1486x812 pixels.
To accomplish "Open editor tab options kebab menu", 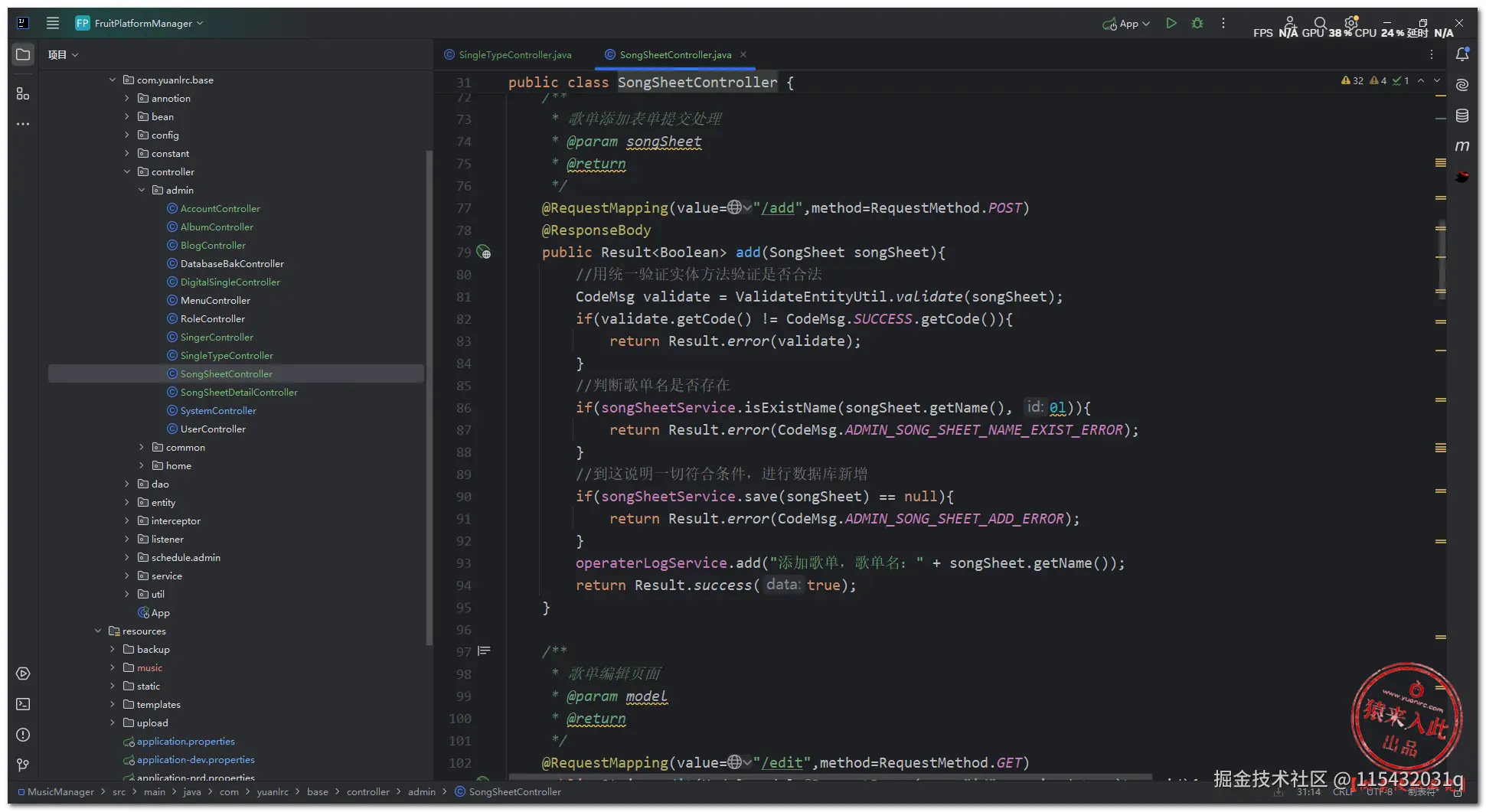I will pyautogui.click(x=1432, y=54).
